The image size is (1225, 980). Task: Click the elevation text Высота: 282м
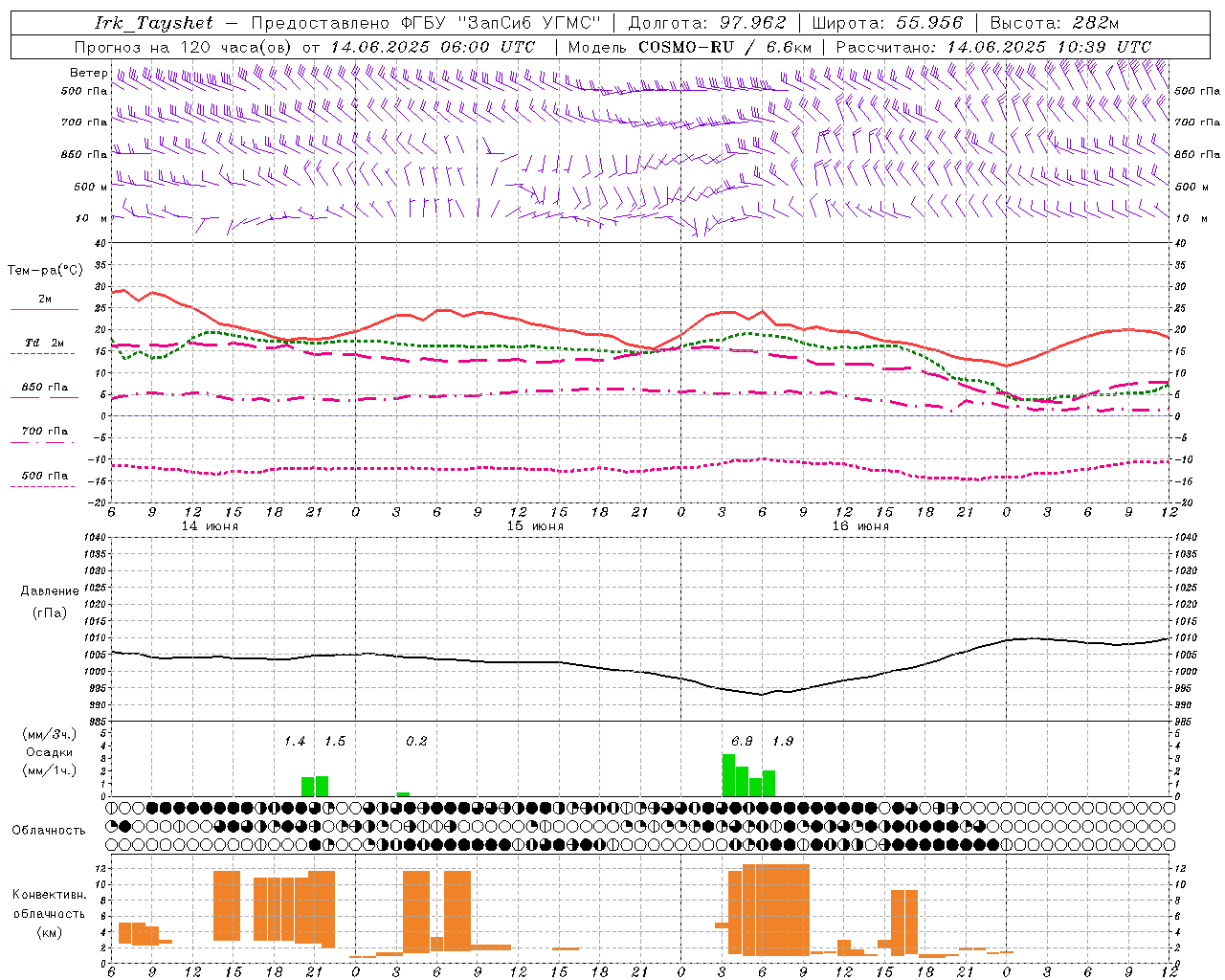(1056, 23)
